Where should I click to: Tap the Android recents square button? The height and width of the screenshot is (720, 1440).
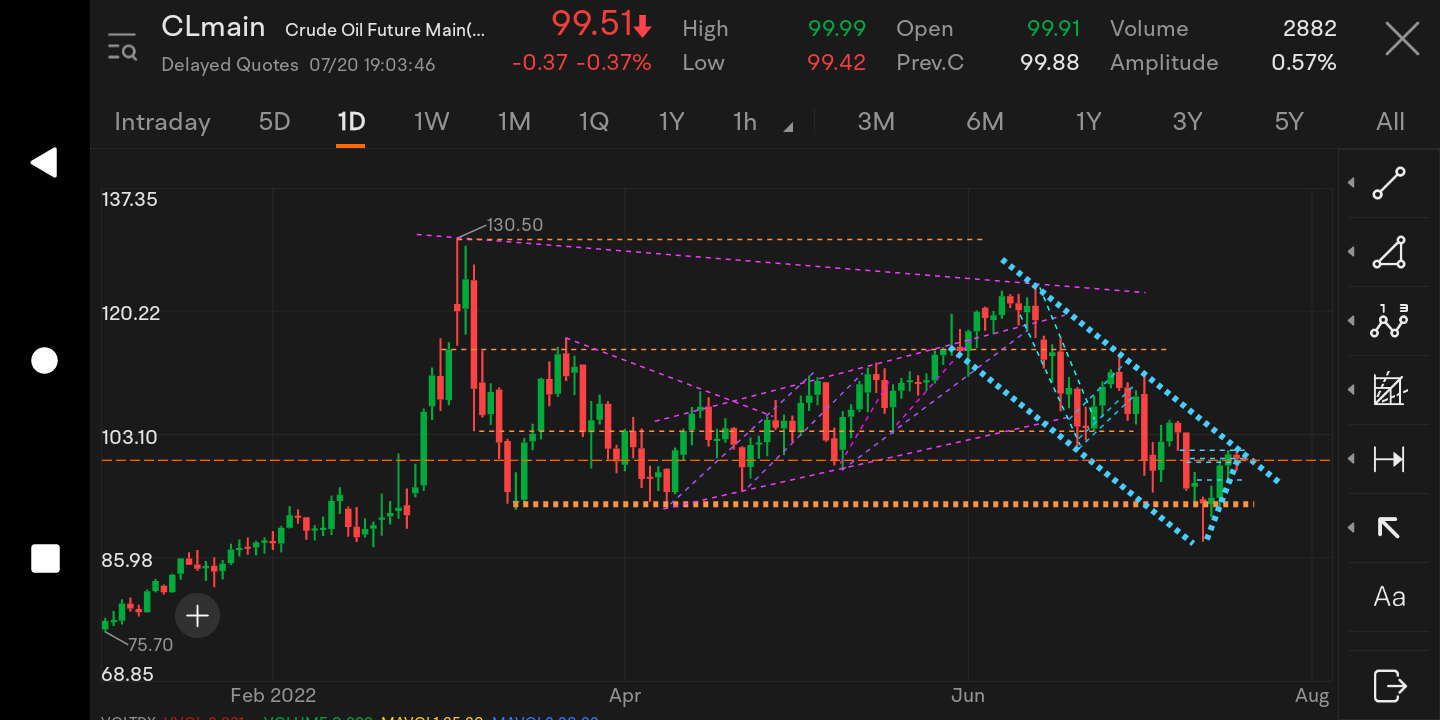pyautogui.click(x=45, y=558)
